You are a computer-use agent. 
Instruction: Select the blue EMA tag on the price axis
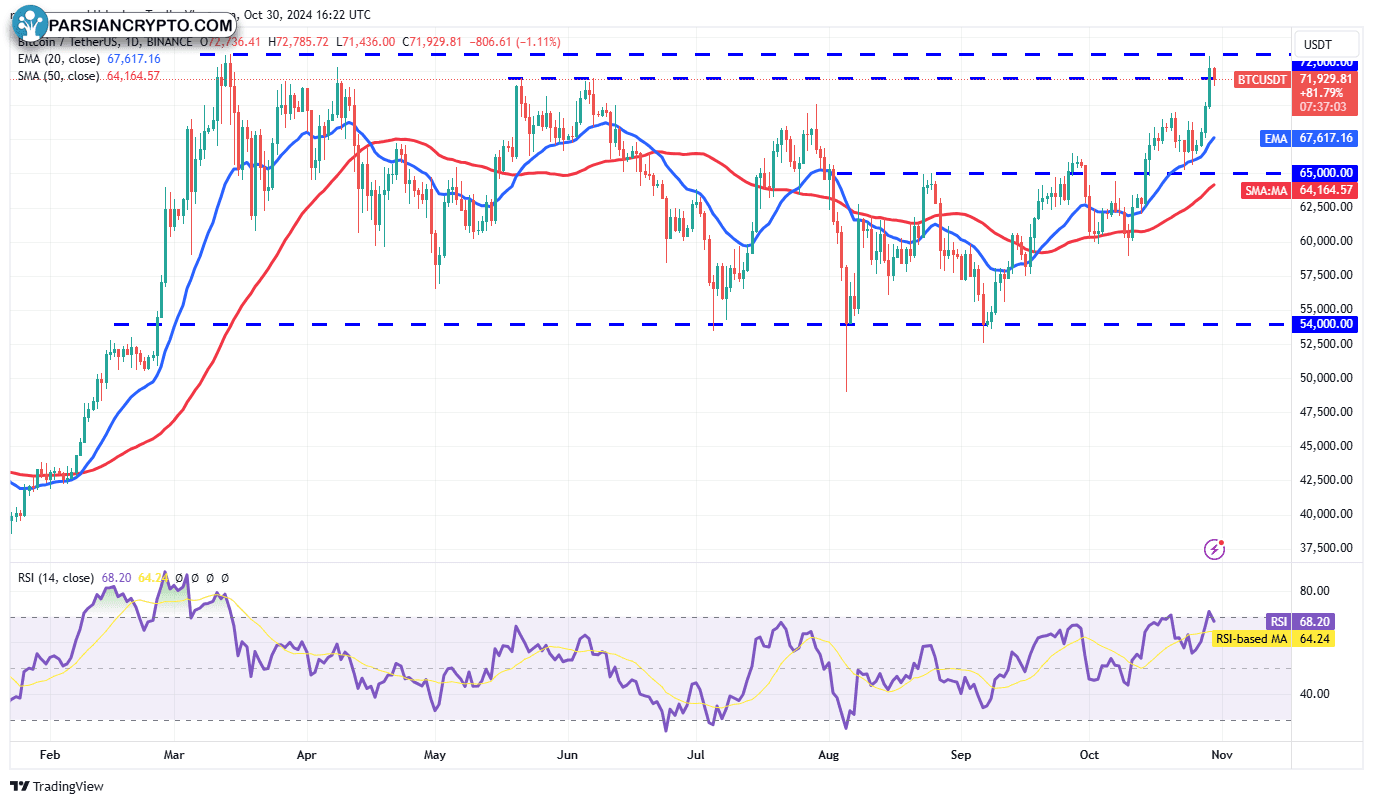(1275, 139)
